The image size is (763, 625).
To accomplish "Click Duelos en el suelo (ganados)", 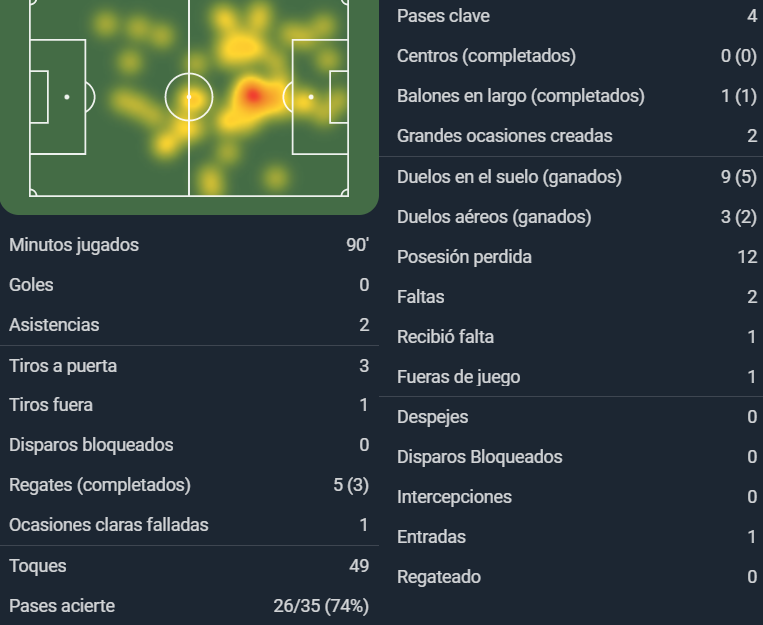I will 571,177.
